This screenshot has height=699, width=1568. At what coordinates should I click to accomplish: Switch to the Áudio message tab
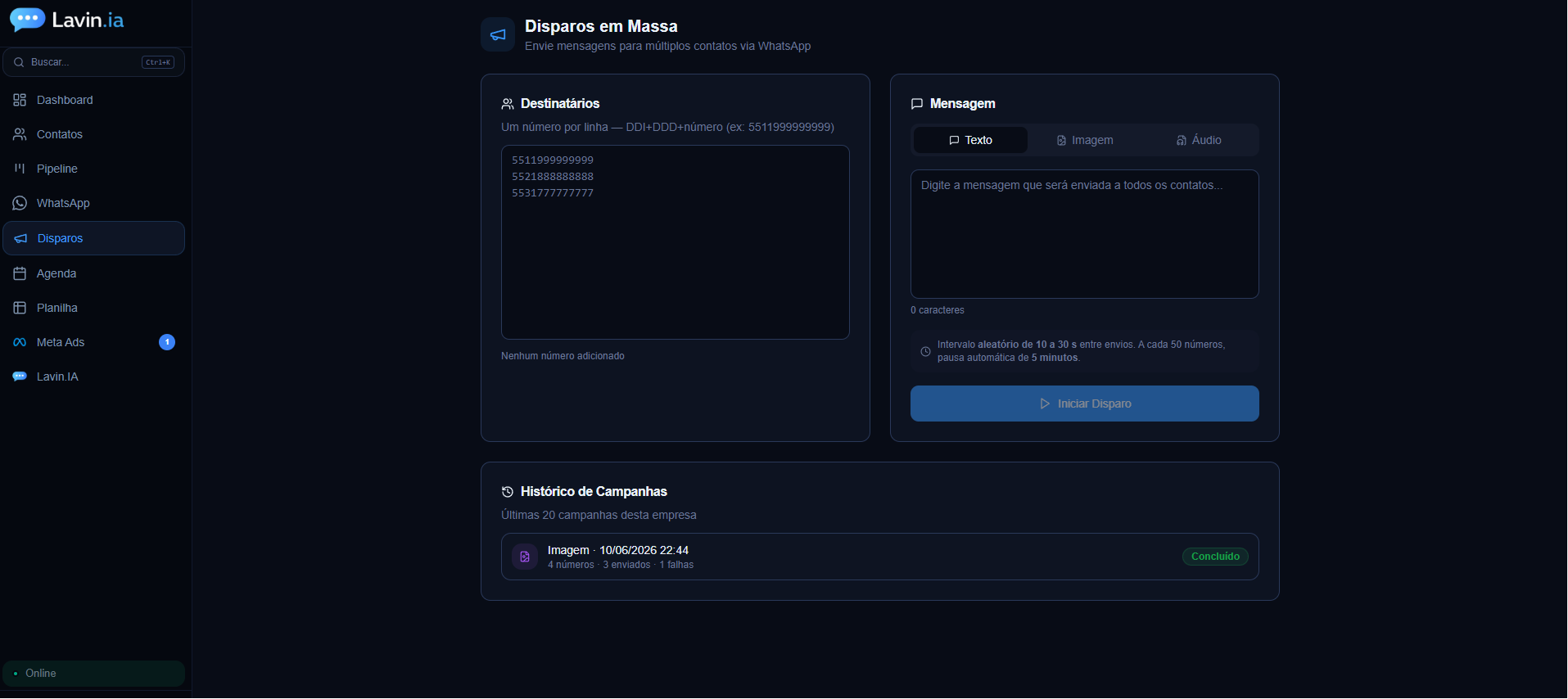(1199, 140)
